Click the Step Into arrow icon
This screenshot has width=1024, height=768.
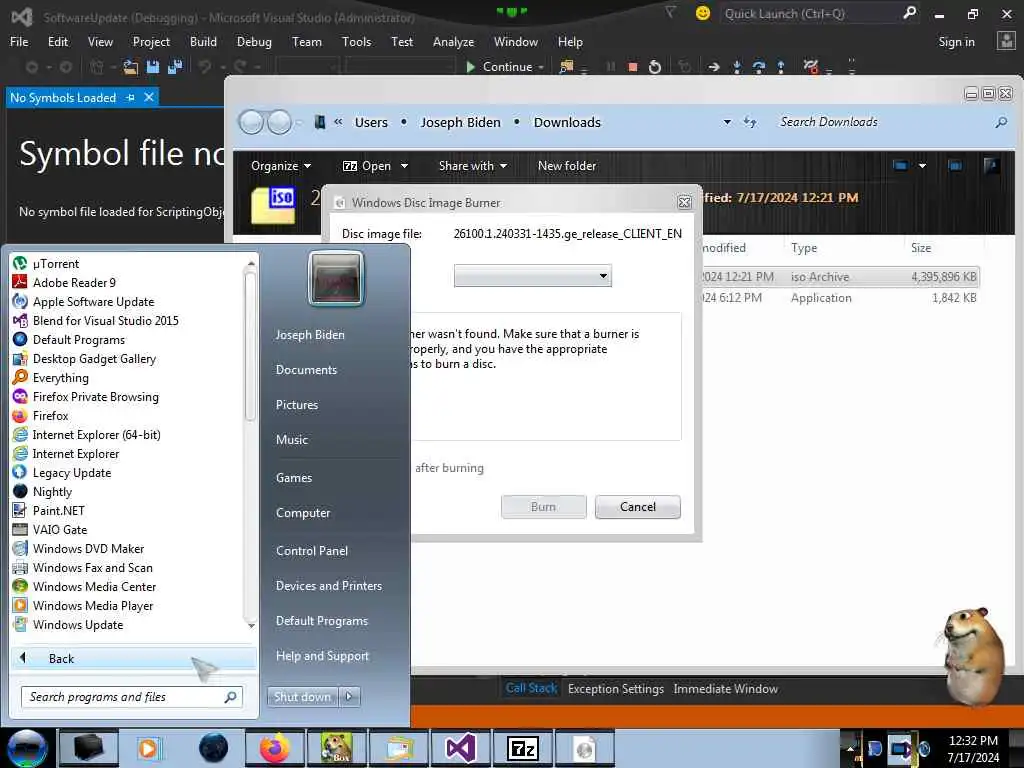(x=737, y=67)
